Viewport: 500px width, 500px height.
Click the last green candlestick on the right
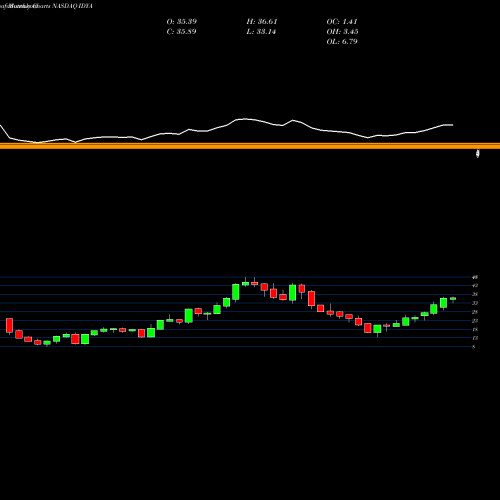453,299
